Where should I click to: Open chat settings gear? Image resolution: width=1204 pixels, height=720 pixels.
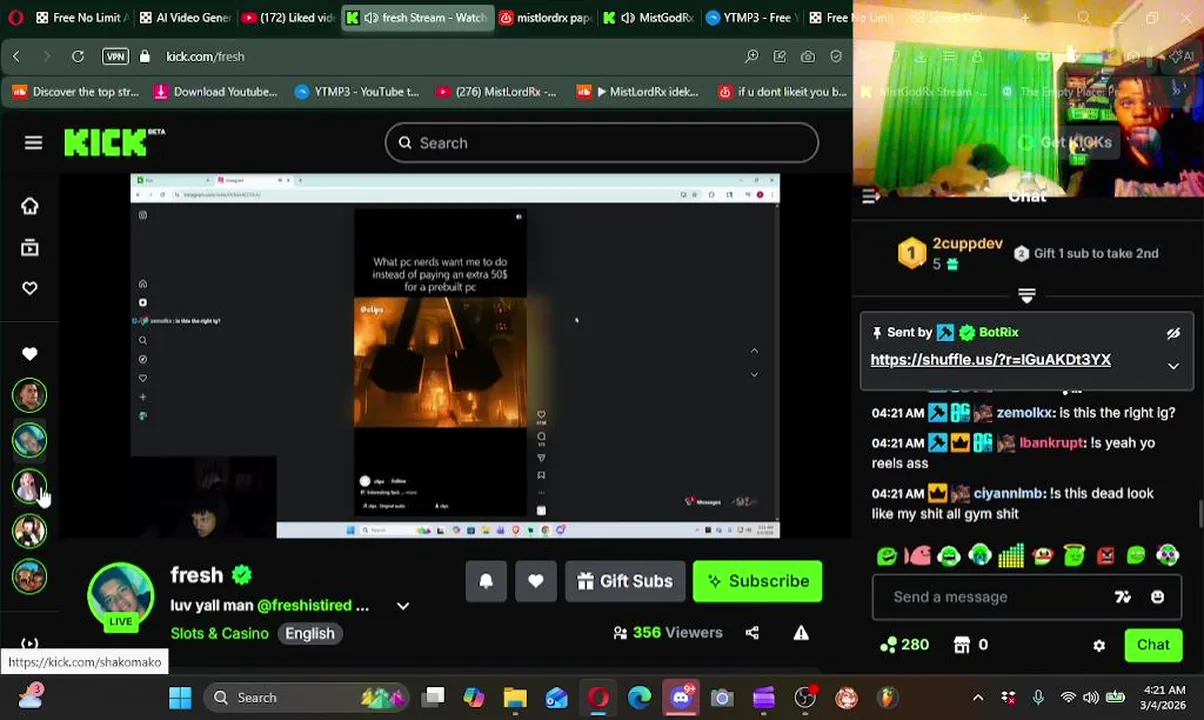[x=1099, y=645]
